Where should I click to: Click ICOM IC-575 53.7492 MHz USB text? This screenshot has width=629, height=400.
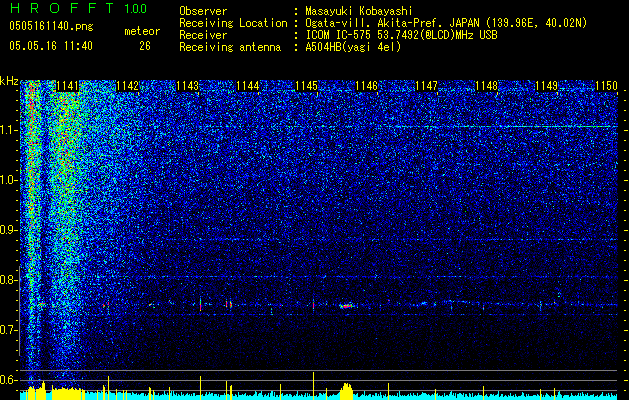click(x=401, y=35)
